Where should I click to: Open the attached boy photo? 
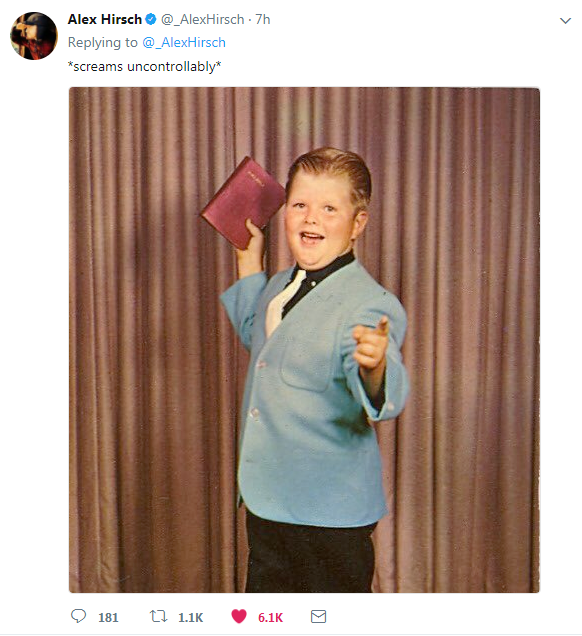pos(304,340)
